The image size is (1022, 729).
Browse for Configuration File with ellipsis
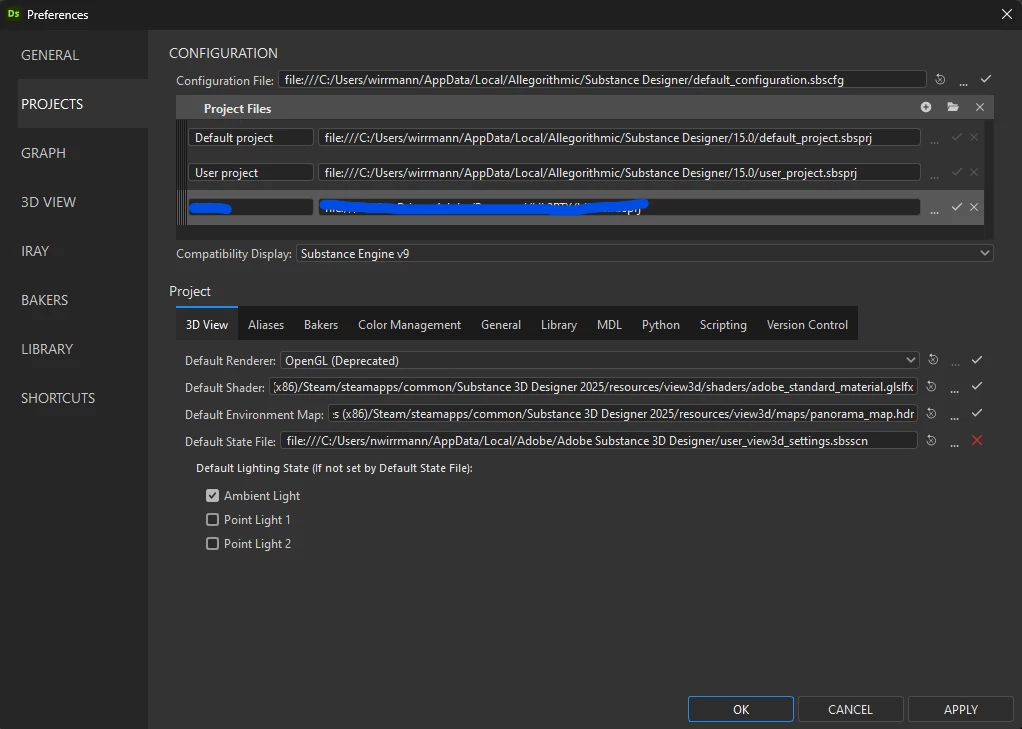click(963, 82)
